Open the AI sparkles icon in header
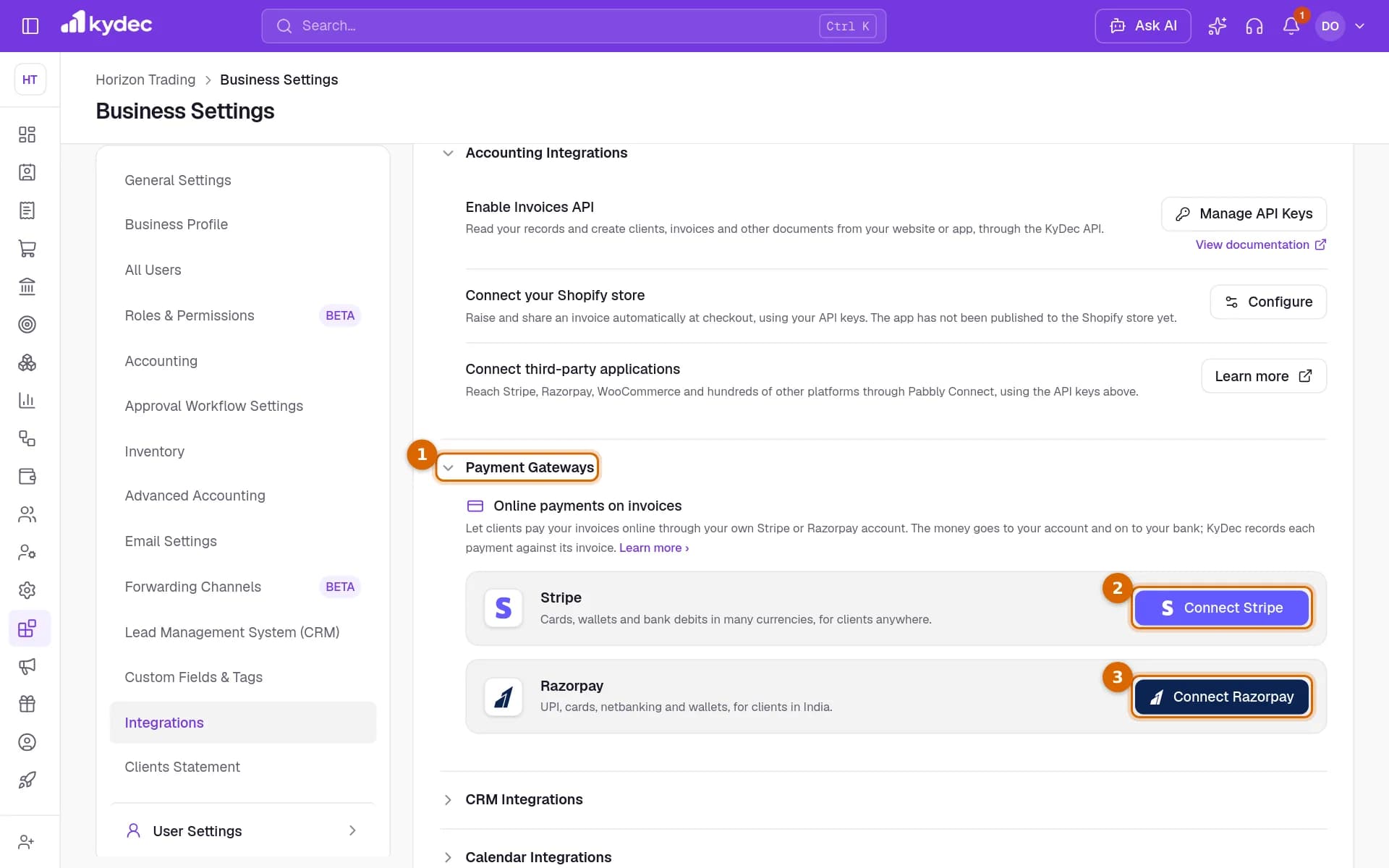Image resolution: width=1389 pixels, height=868 pixels. [1217, 26]
